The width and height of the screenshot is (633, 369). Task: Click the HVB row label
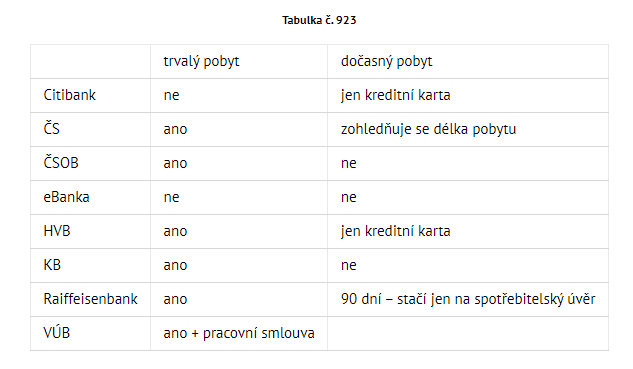click(57, 231)
